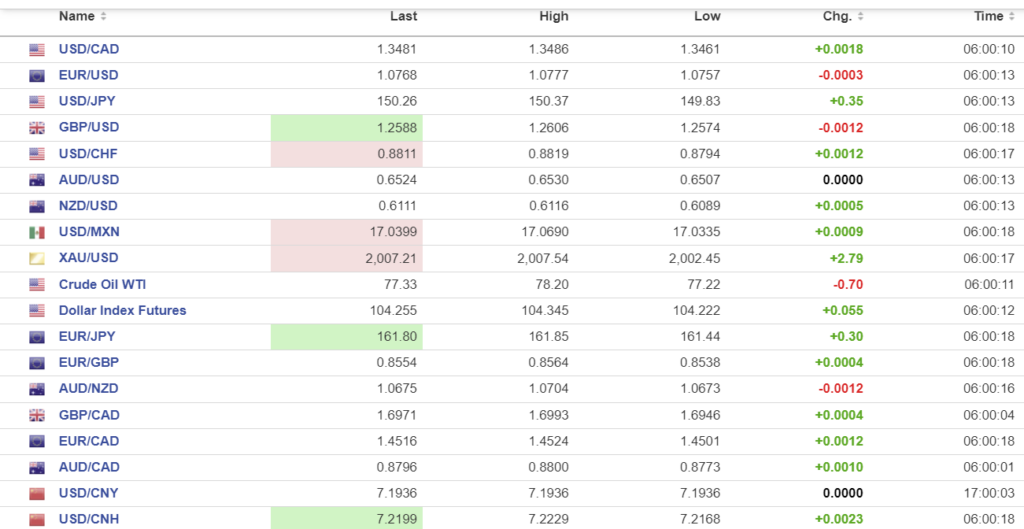This screenshot has width=1024, height=529.
Task: Click the red highlighted USD/MXN last price
Action: click(391, 232)
